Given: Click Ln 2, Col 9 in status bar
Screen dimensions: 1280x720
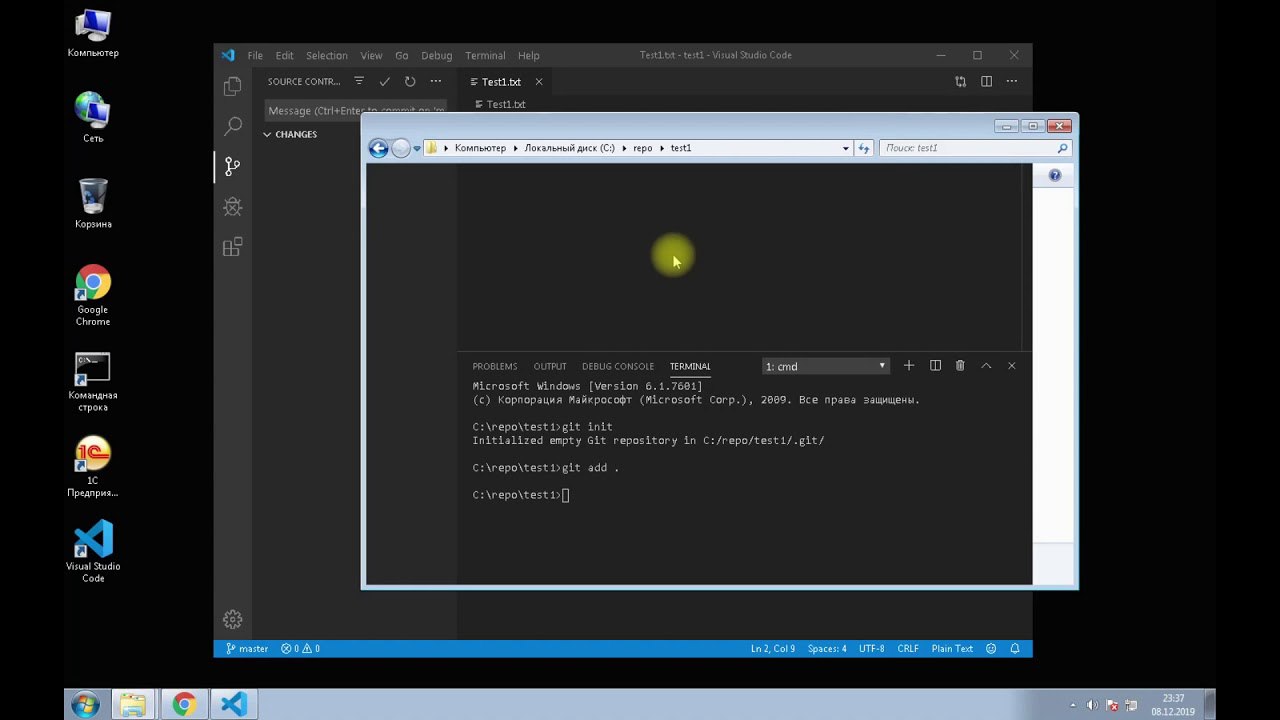Looking at the screenshot, I should [x=773, y=648].
